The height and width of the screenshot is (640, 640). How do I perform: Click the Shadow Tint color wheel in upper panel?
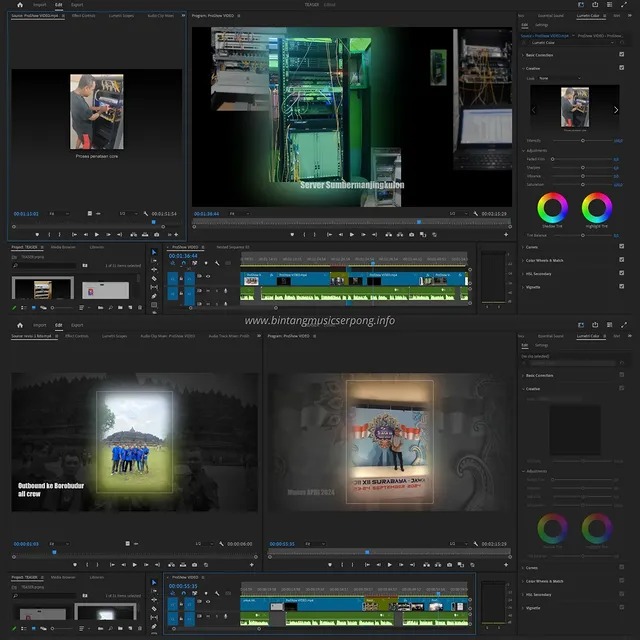click(552, 208)
